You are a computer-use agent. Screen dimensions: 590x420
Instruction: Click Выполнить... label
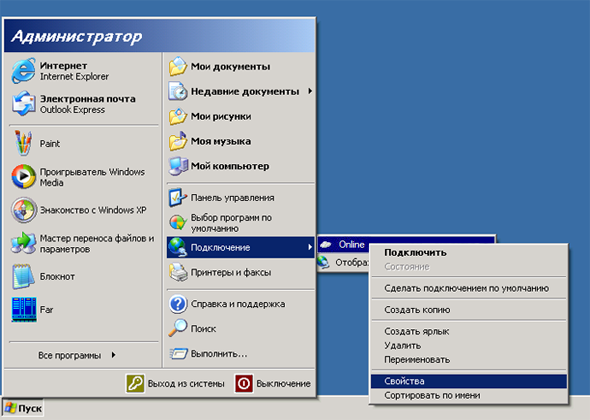[219, 354]
